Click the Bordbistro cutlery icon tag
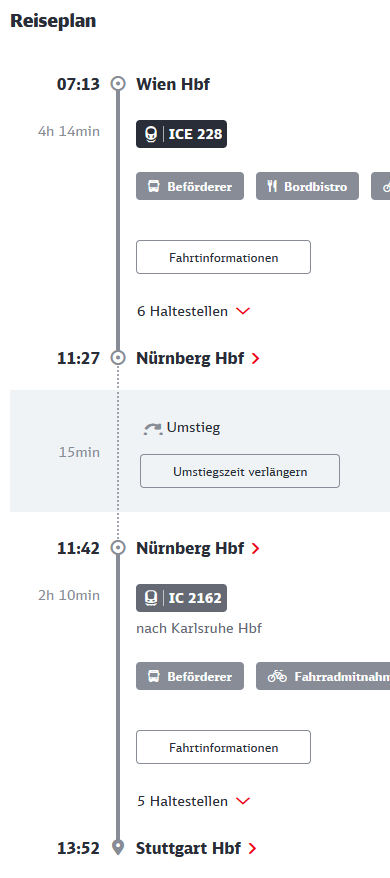 (x=307, y=186)
